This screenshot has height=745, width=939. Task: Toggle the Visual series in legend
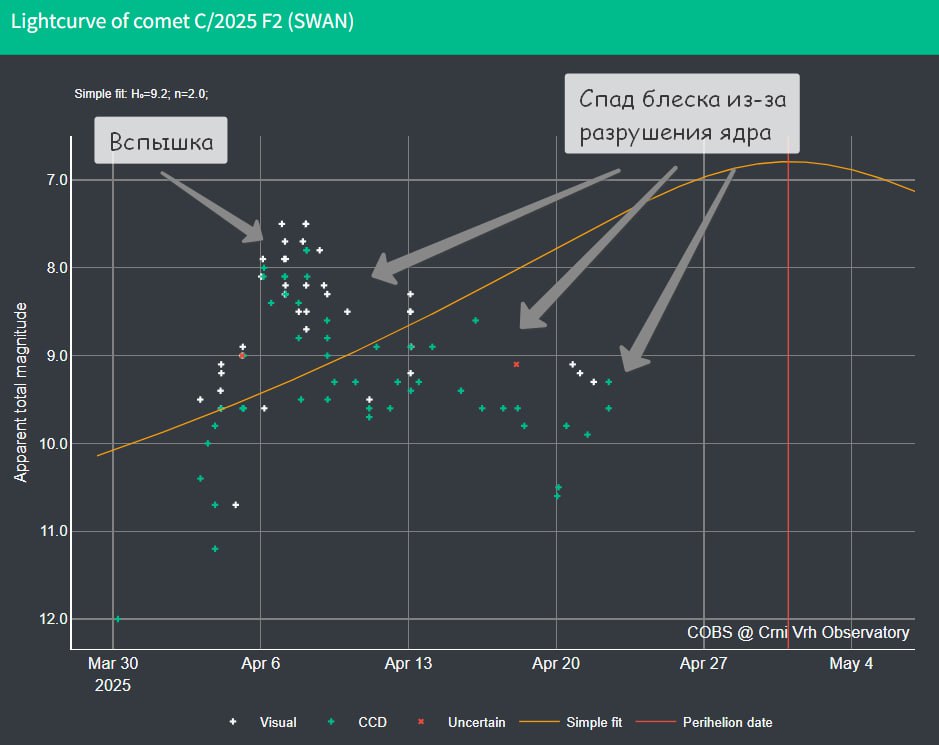tap(263, 722)
